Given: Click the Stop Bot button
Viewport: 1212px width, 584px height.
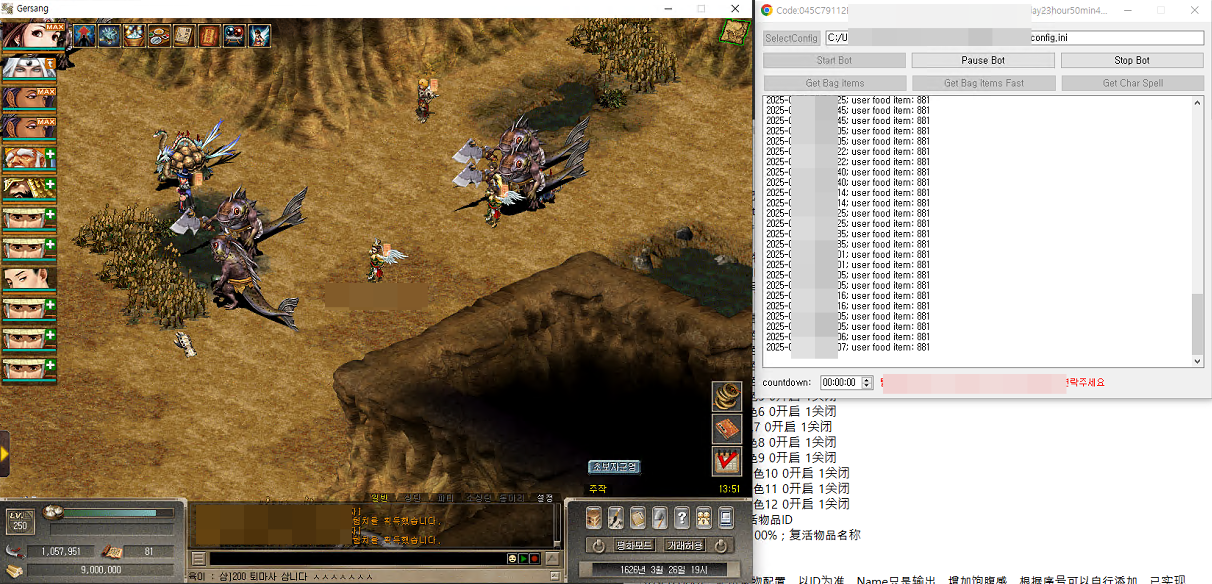Looking at the screenshot, I should pyautogui.click(x=1132, y=60).
